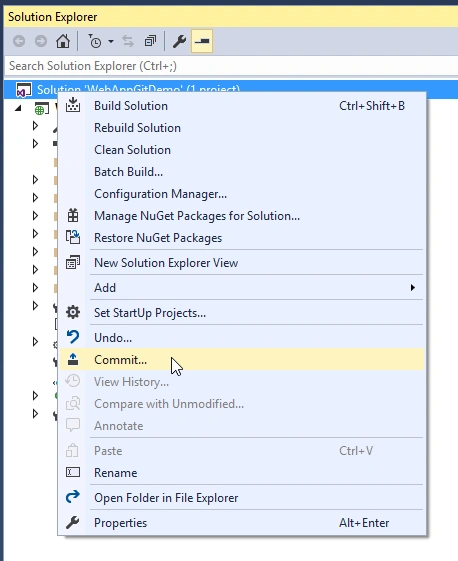Viewport: 458px width, 561px height.
Task: Click the Pending Changes Filter clock icon
Action: pyautogui.click(x=95, y=42)
